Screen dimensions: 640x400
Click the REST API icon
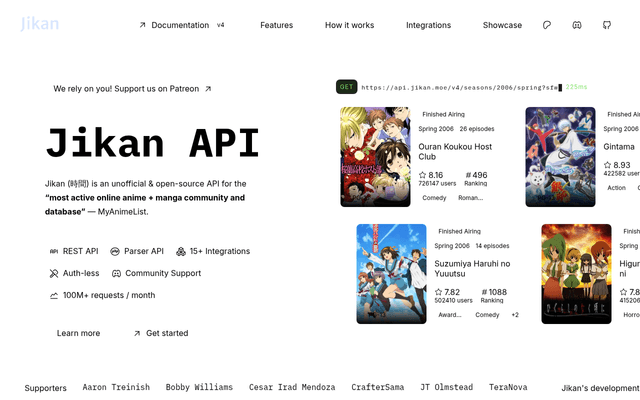click(x=53, y=251)
